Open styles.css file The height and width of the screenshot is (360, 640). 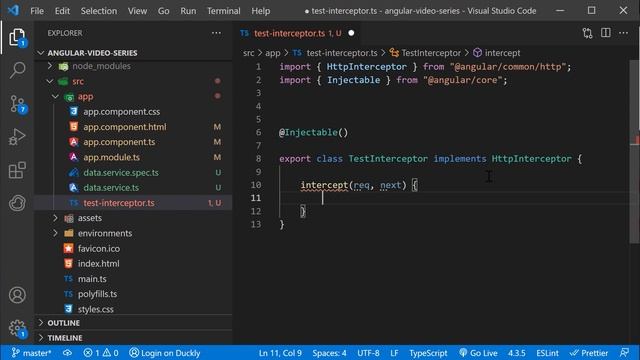coord(96,309)
